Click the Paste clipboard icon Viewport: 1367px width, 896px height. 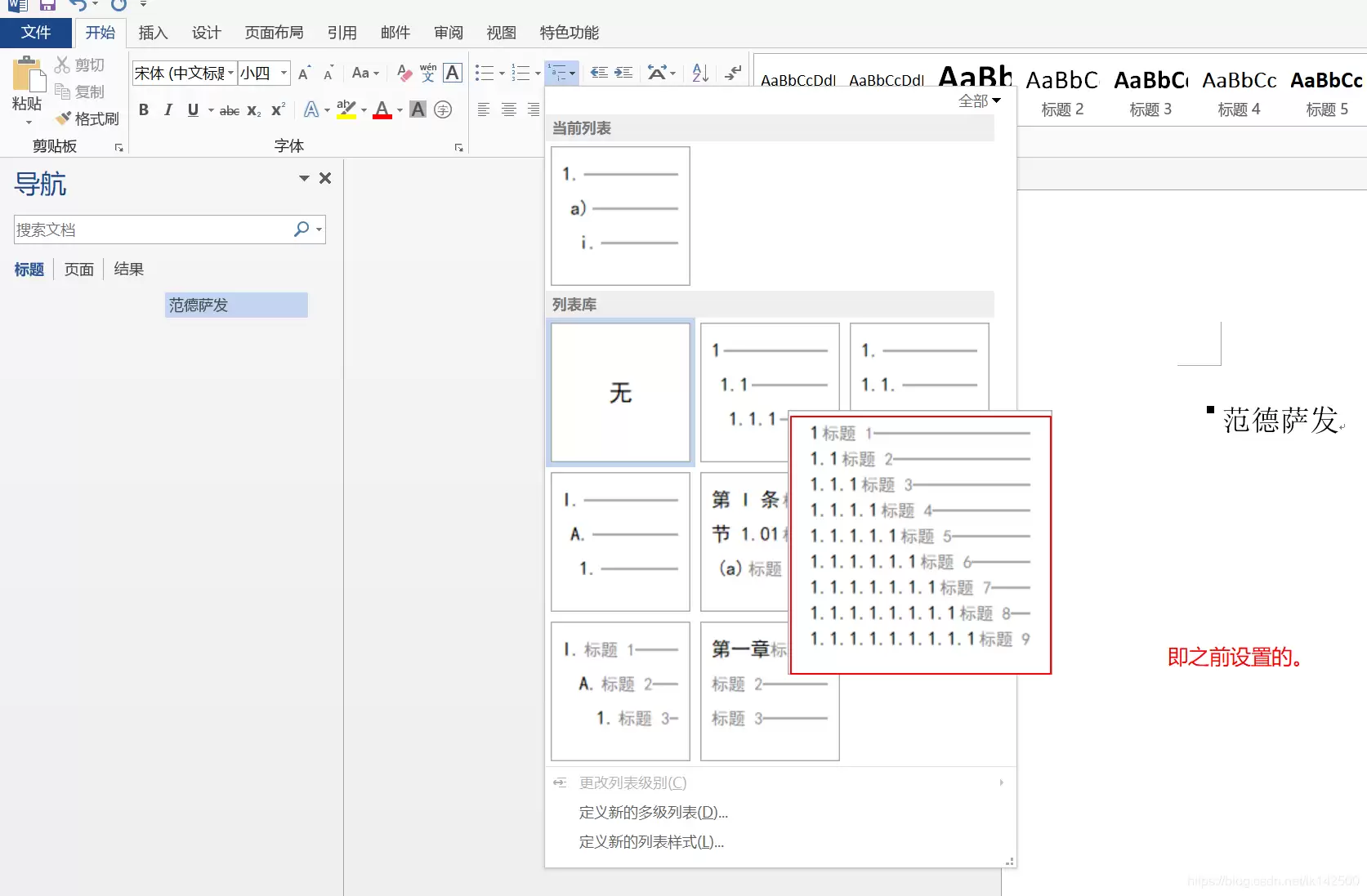28,75
